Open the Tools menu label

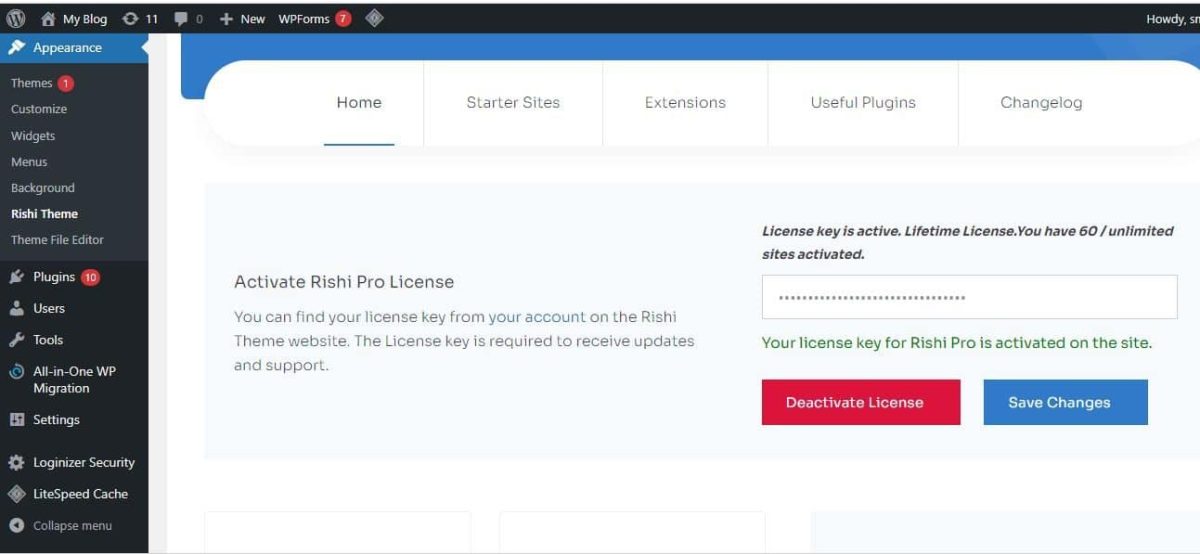[x=48, y=339]
